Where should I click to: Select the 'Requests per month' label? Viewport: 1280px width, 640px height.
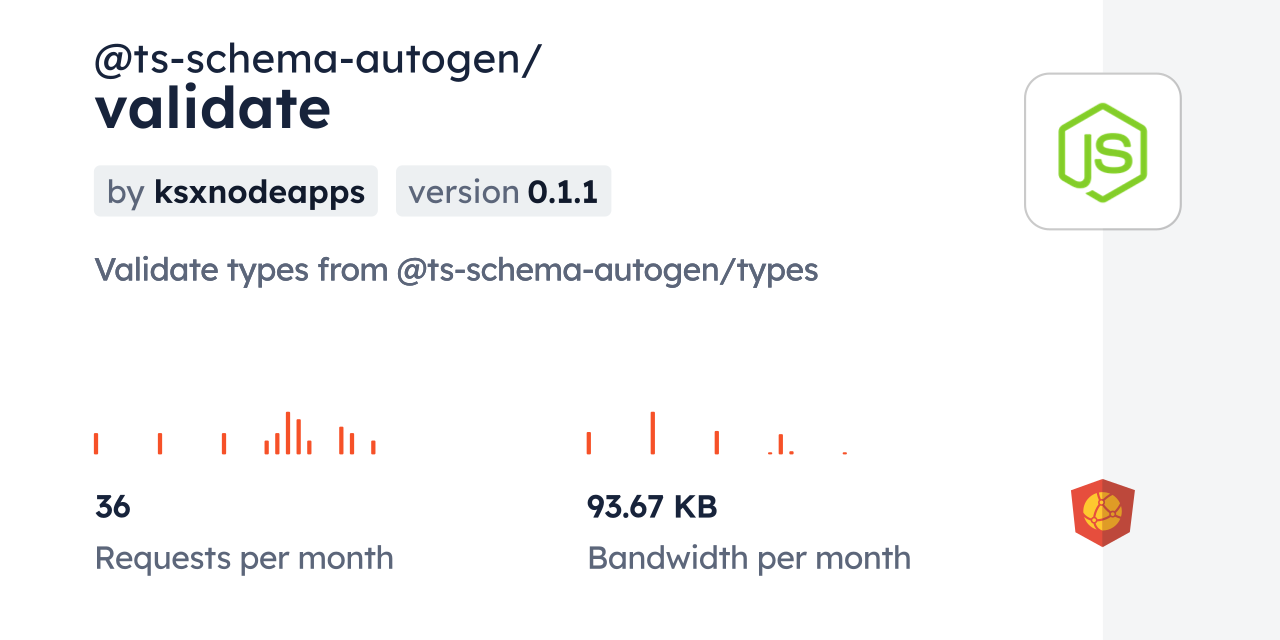[244, 558]
